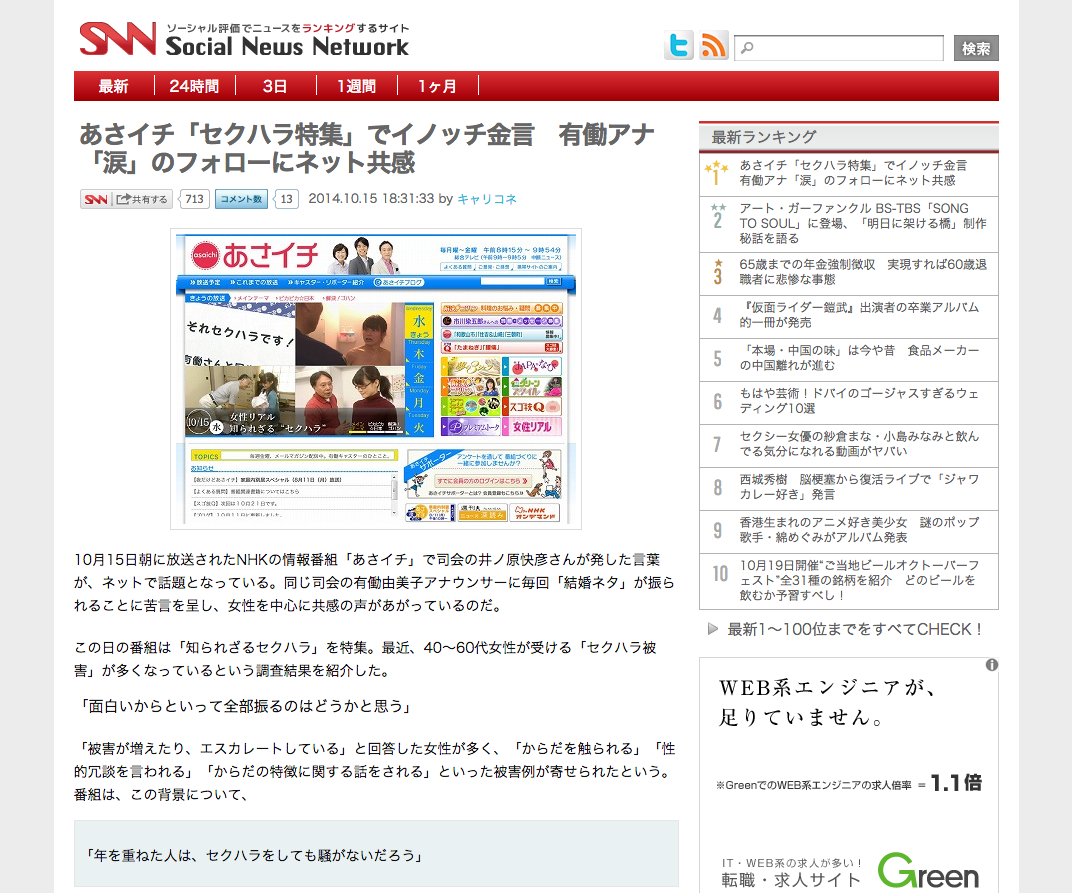Click the article headline あさイチ「セクハラ特集」
Screen dimensions: 1072x893
click(x=367, y=148)
